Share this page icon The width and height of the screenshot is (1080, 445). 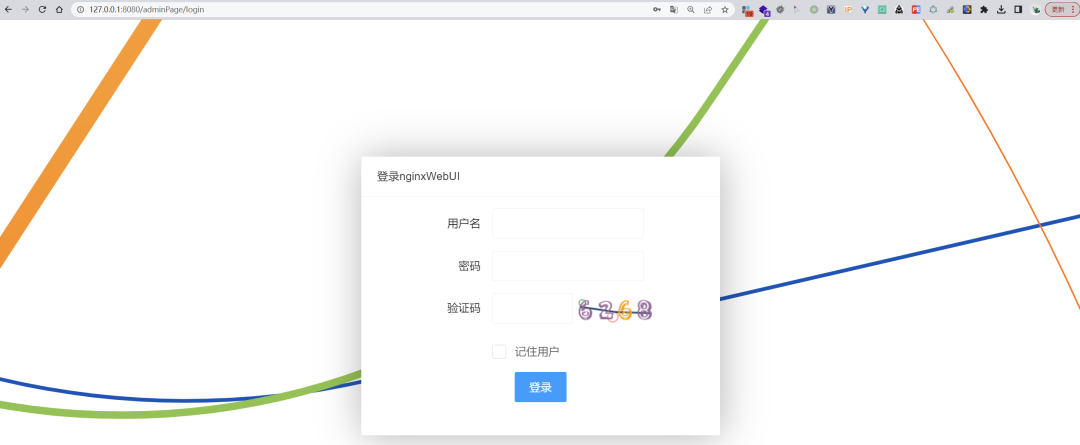[x=708, y=10]
